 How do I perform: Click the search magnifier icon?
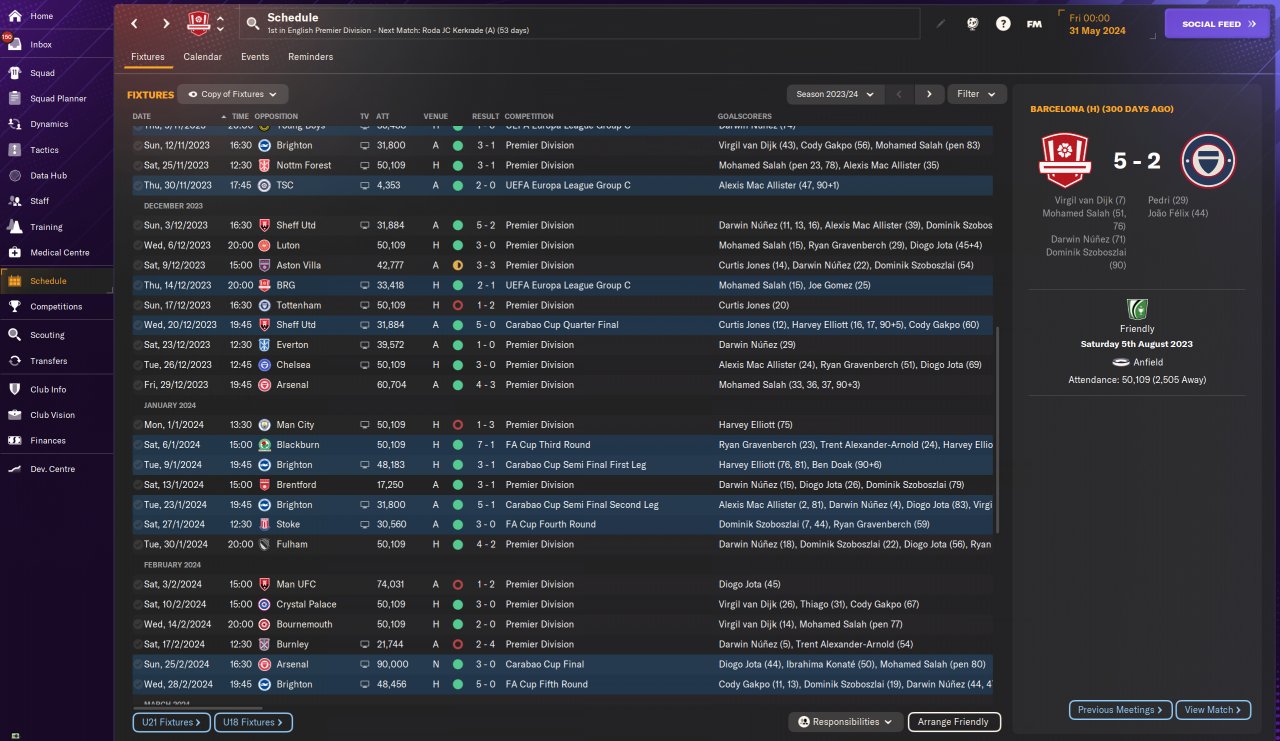coord(252,24)
